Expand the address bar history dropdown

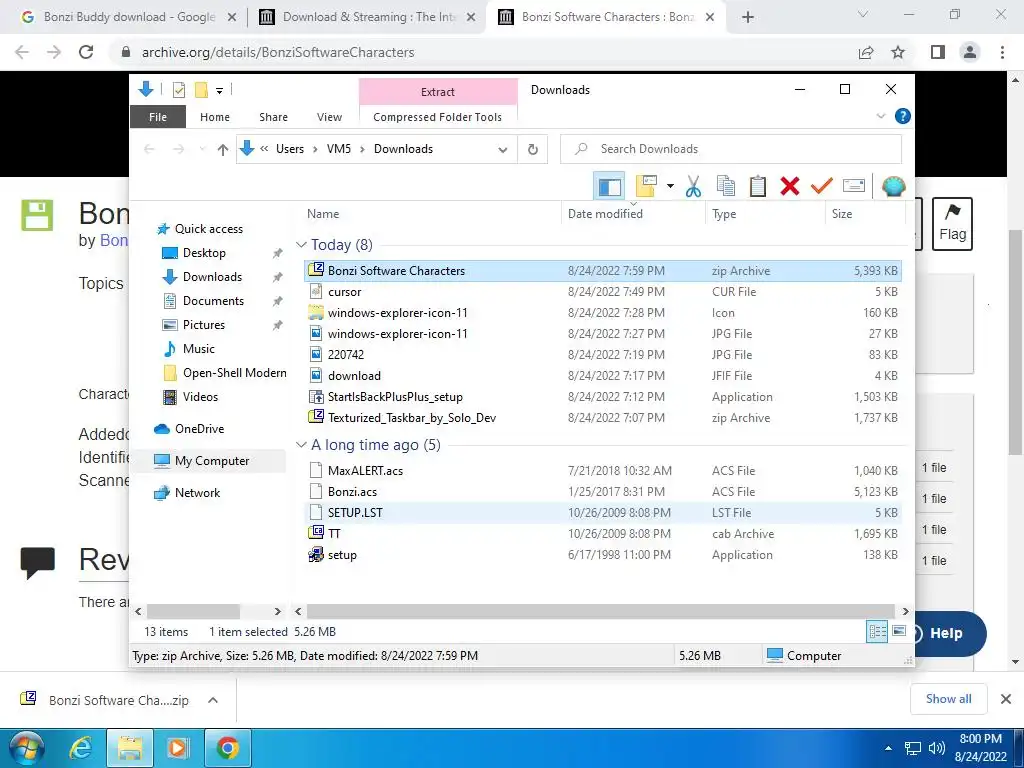click(x=503, y=150)
